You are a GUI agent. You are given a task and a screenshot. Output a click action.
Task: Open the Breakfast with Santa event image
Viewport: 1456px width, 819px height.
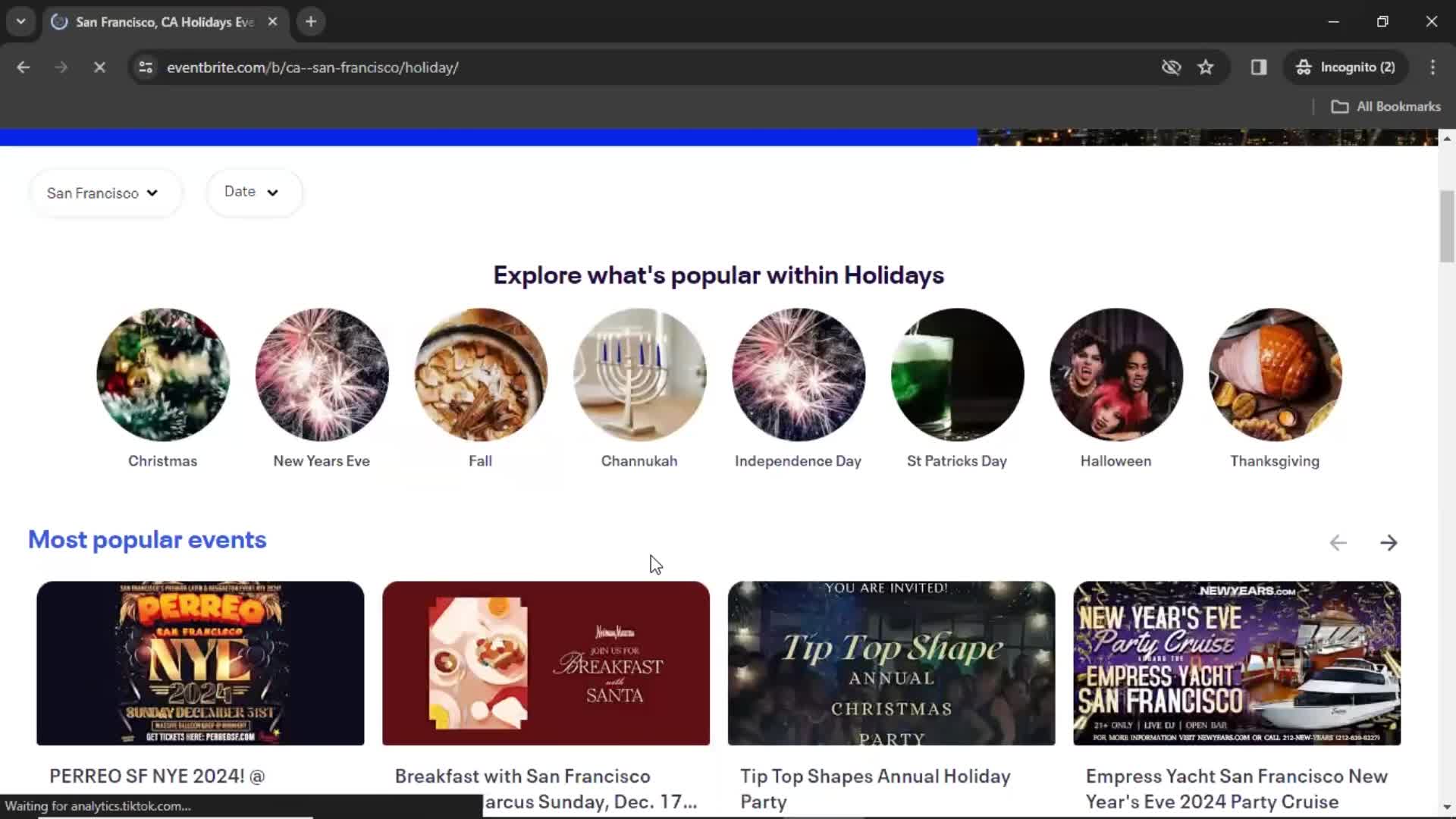pyautogui.click(x=546, y=664)
